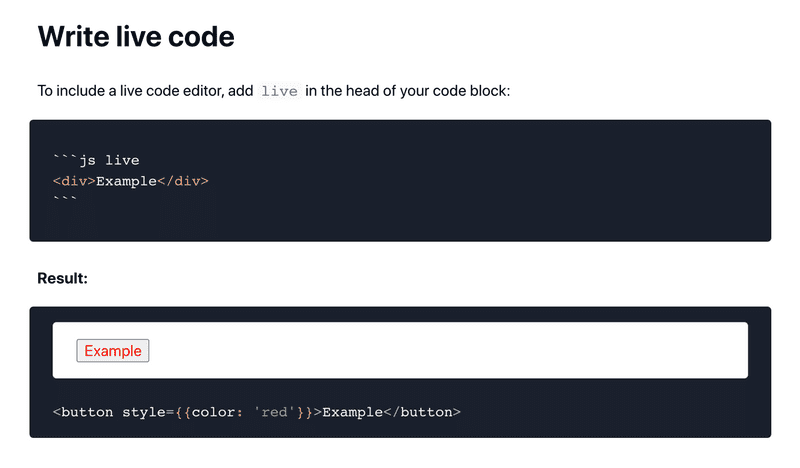Click the empty white area of the live preview panel
This screenshot has width=800, height=468.
tap(449, 351)
